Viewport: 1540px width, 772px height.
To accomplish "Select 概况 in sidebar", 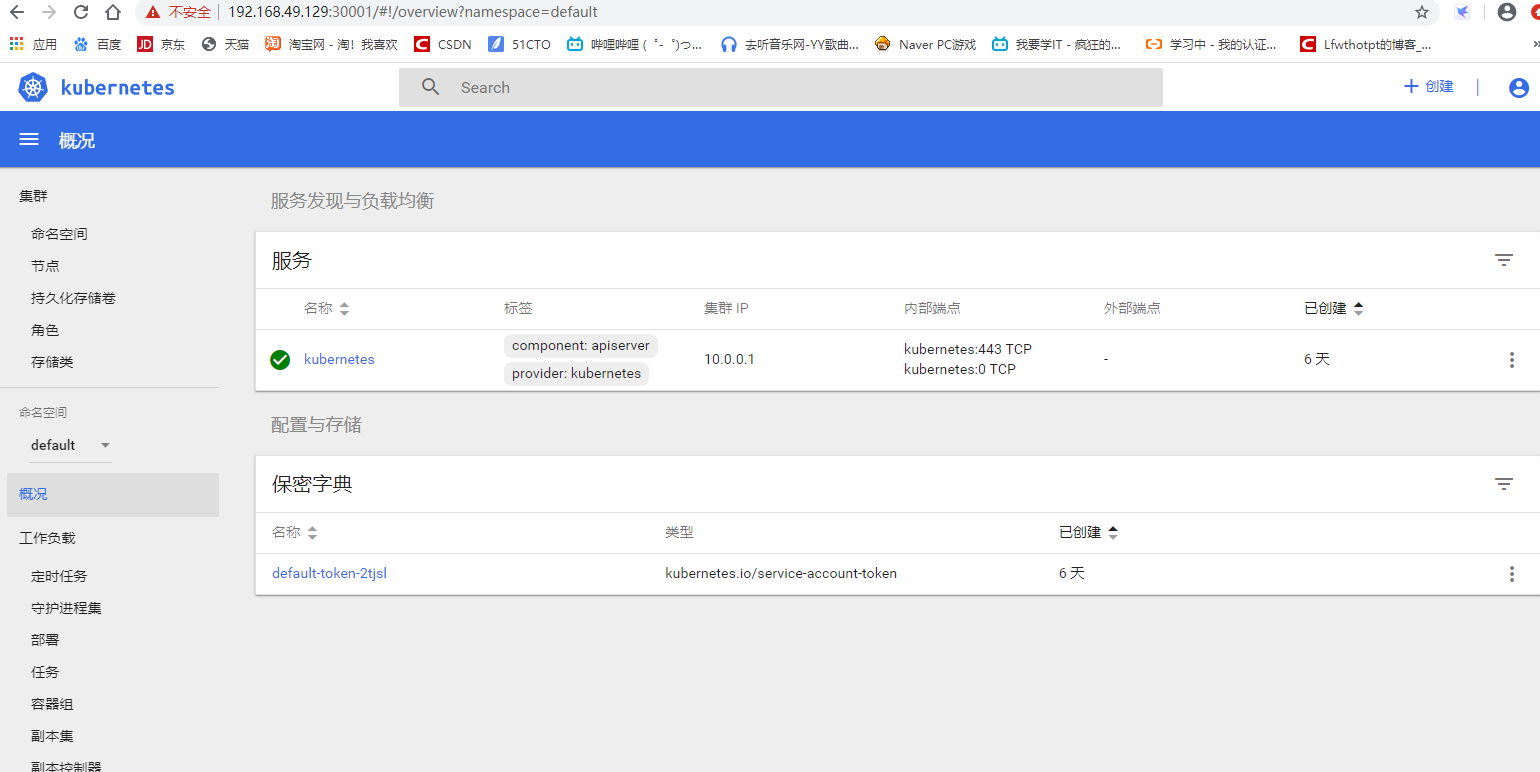I will (x=113, y=495).
